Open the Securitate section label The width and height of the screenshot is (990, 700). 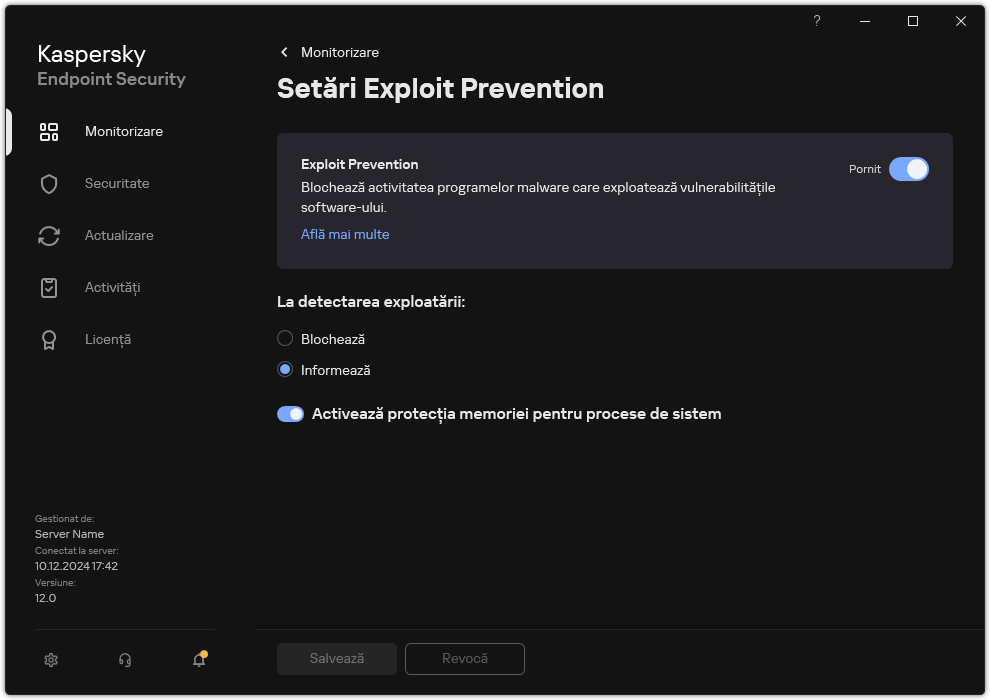tap(117, 184)
